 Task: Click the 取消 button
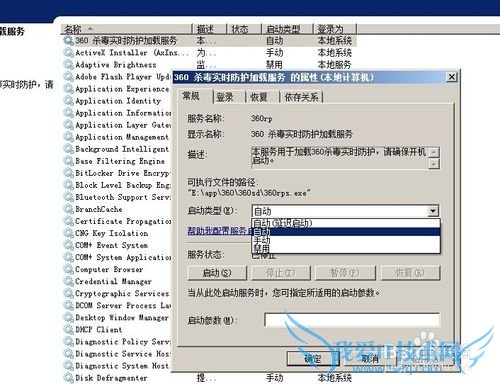pos(370,359)
